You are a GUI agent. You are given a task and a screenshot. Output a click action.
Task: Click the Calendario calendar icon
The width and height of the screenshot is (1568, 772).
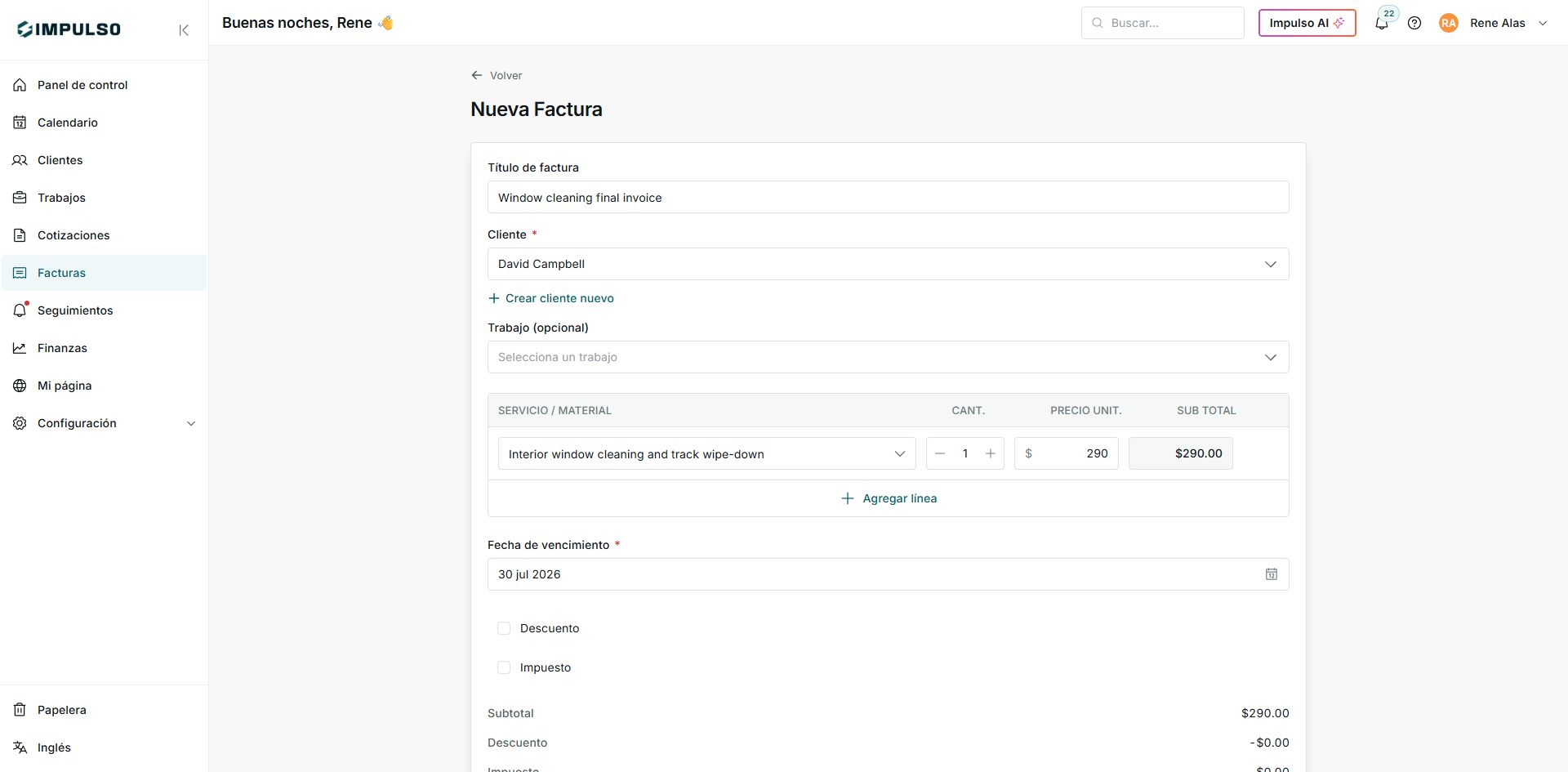[20, 123]
